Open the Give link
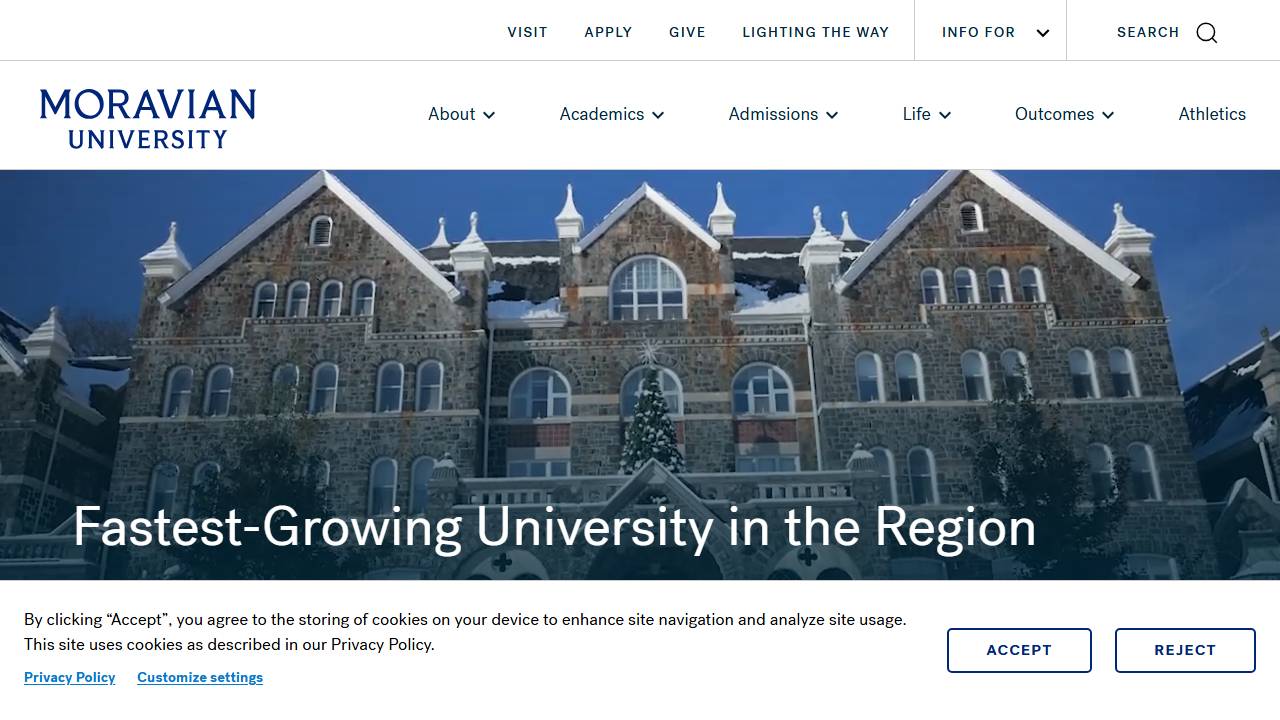 [687, 32]
